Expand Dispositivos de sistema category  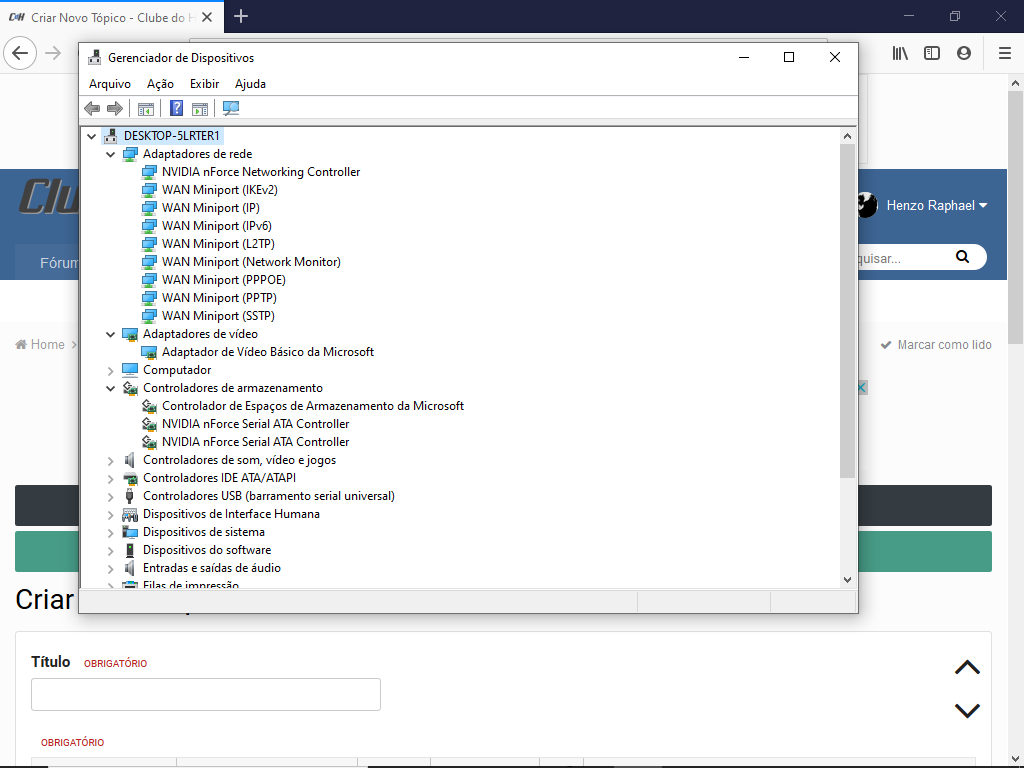point(110,532)
